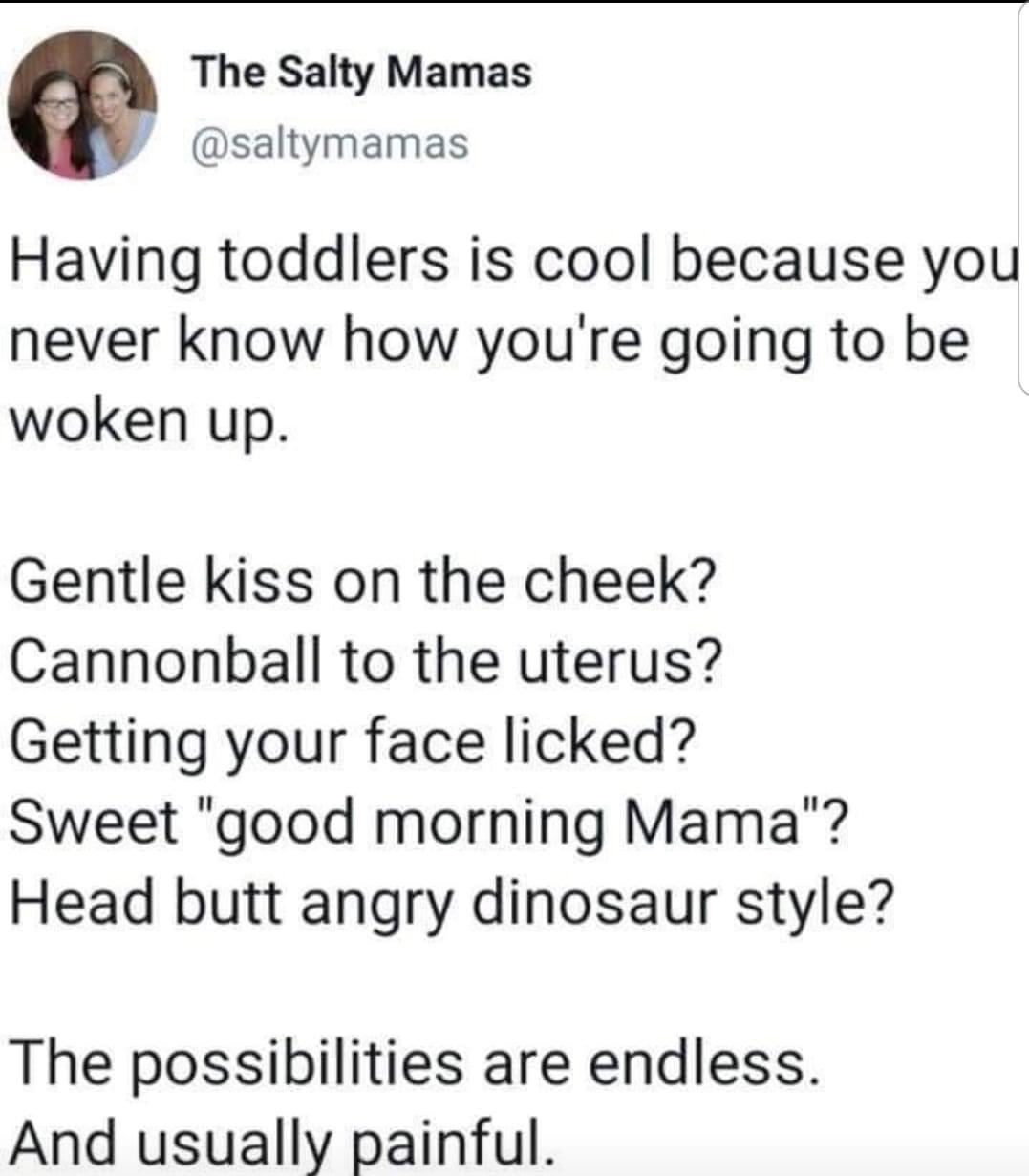This screenshot has height=1176, width=1029.
Task: Tap the word 'toddlers' in the tweet
Action: tap(334, 260)
